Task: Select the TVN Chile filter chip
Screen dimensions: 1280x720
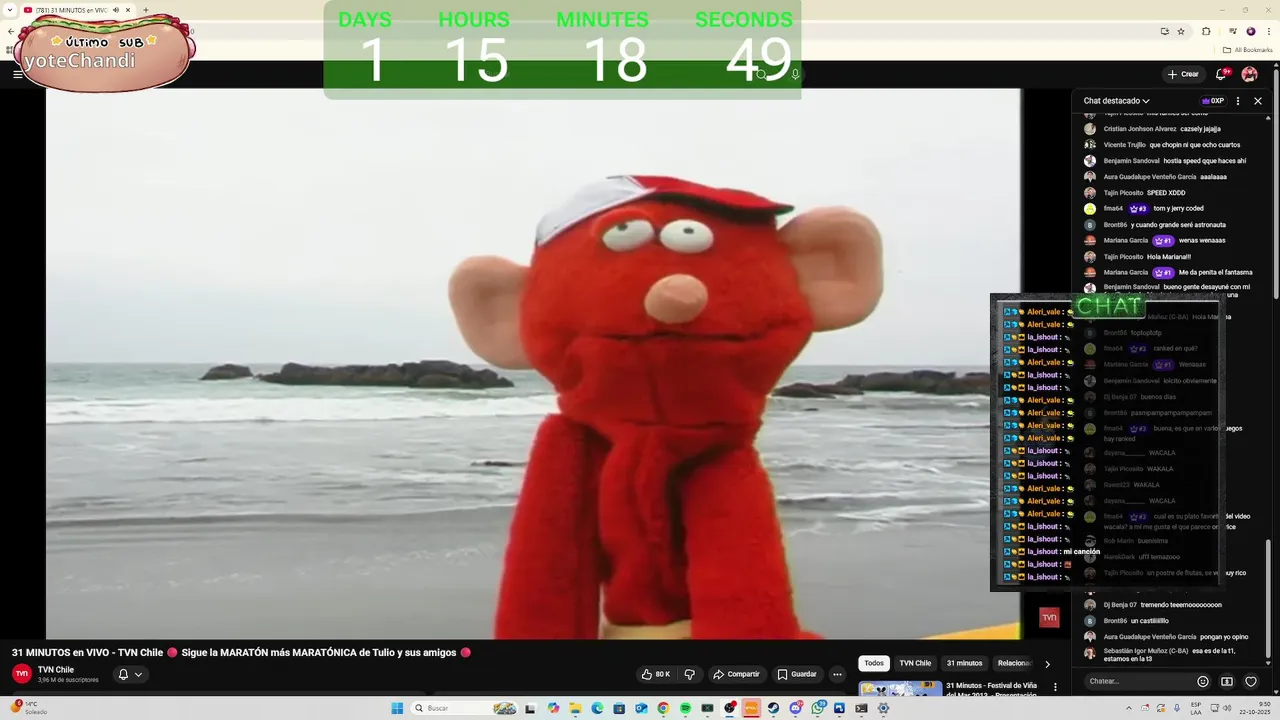Action: click(915, 663)
